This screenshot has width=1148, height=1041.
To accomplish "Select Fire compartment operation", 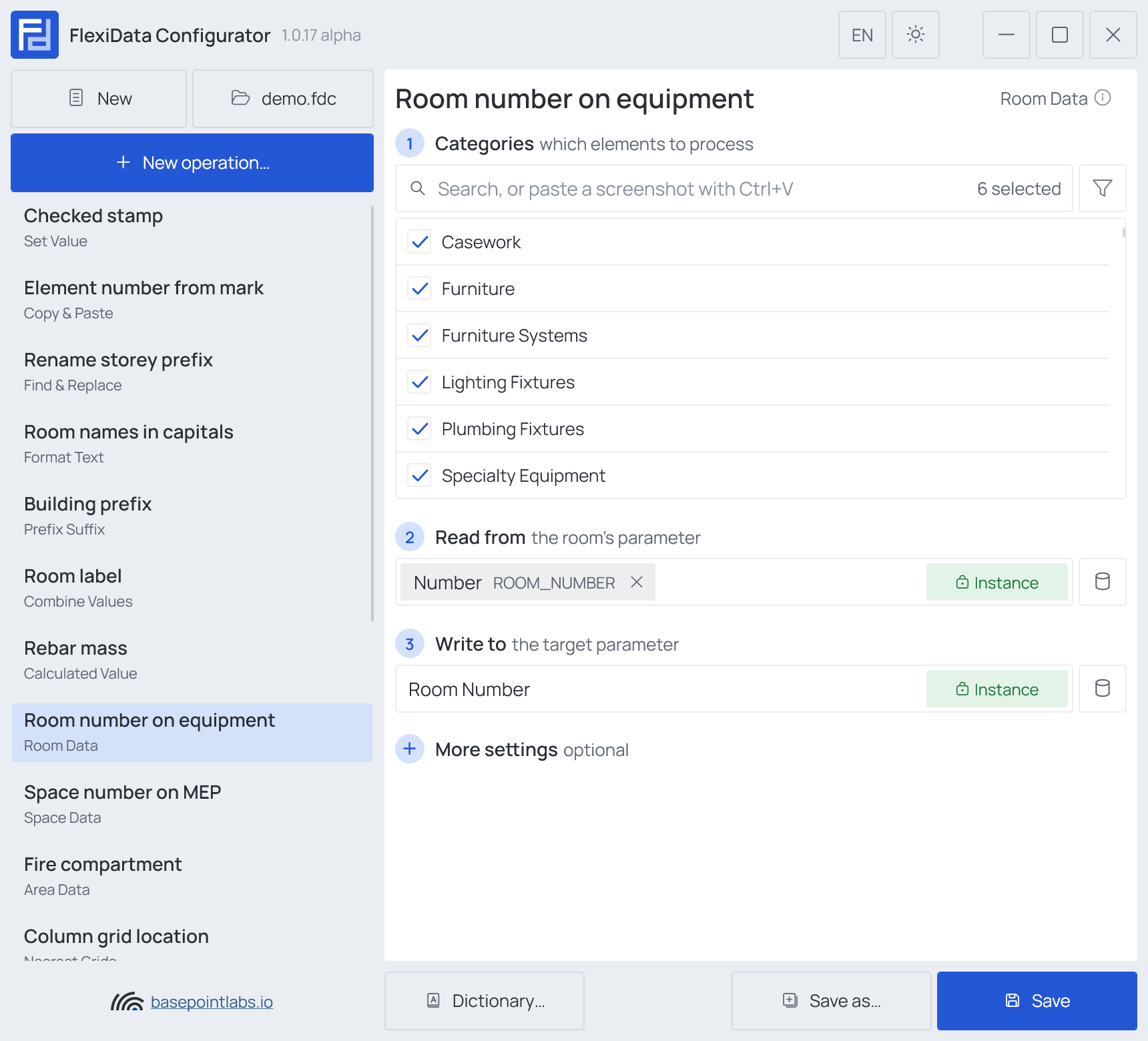I will (192, 876).
